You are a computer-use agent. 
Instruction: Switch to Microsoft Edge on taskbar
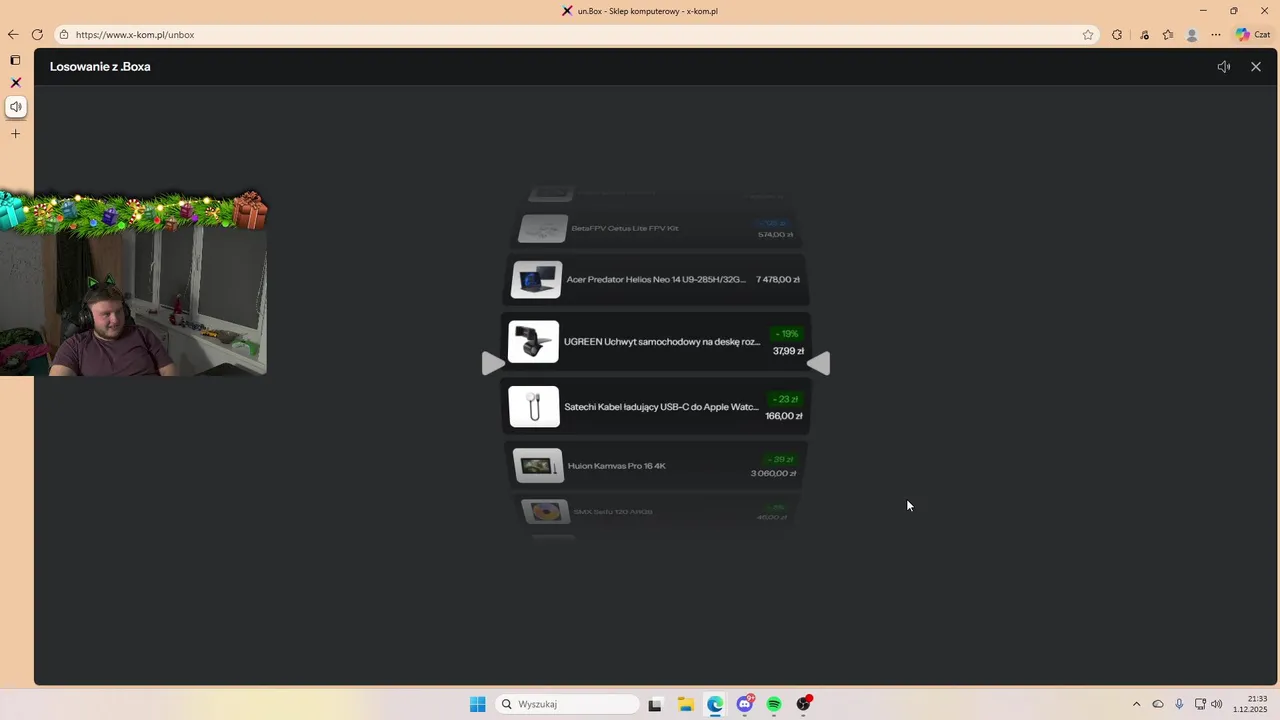click(x=715, y=704)
